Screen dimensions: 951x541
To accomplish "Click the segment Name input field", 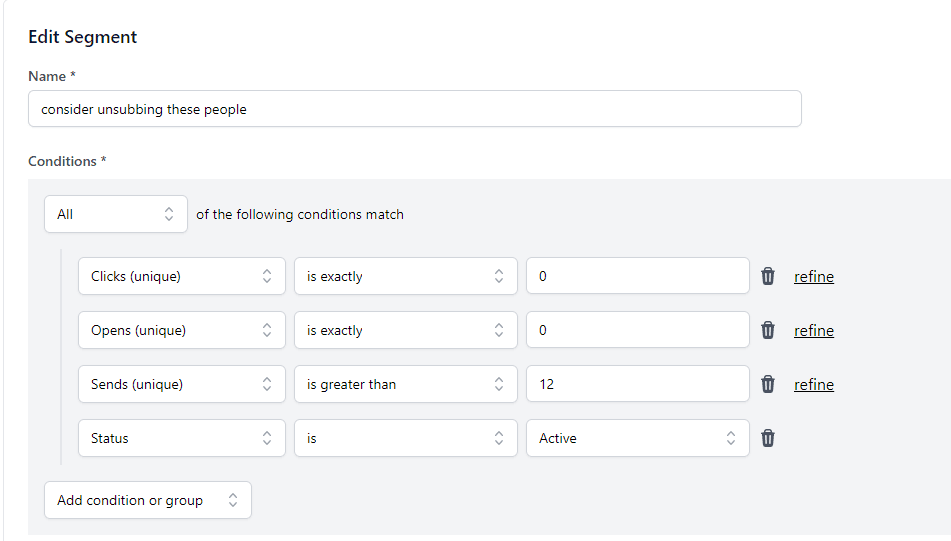I will click(x=414, y=109).
